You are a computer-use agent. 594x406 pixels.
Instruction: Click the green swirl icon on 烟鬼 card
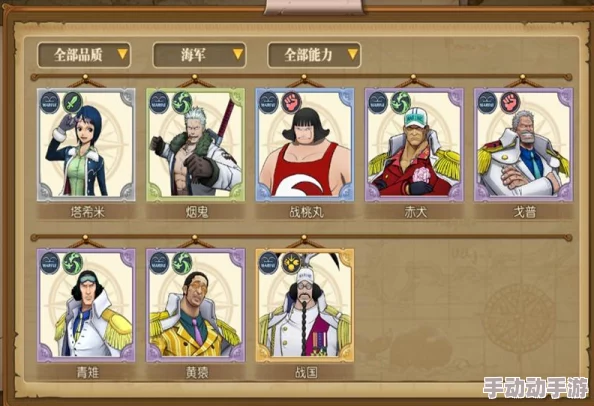click(x=182, y=102)
